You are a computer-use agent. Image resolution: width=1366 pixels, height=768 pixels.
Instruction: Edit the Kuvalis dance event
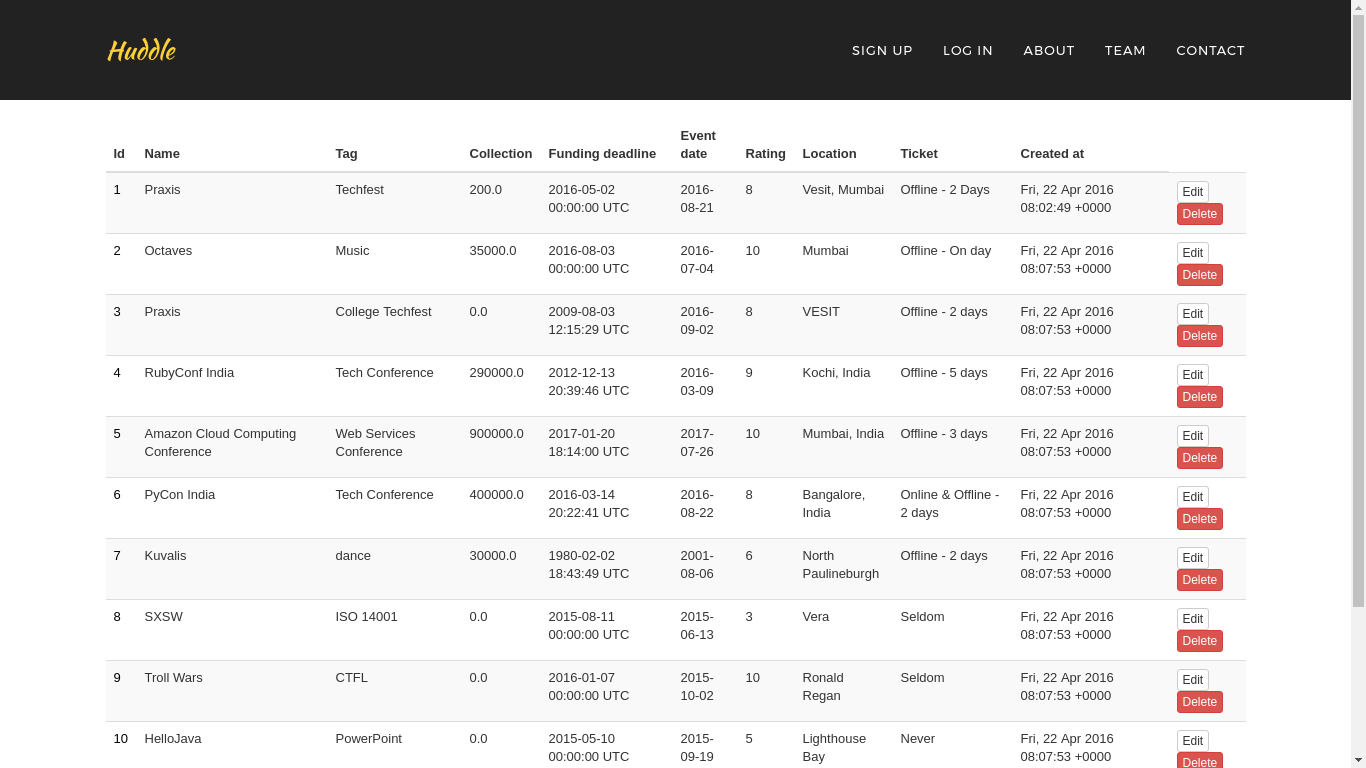tap(1192, 558)
